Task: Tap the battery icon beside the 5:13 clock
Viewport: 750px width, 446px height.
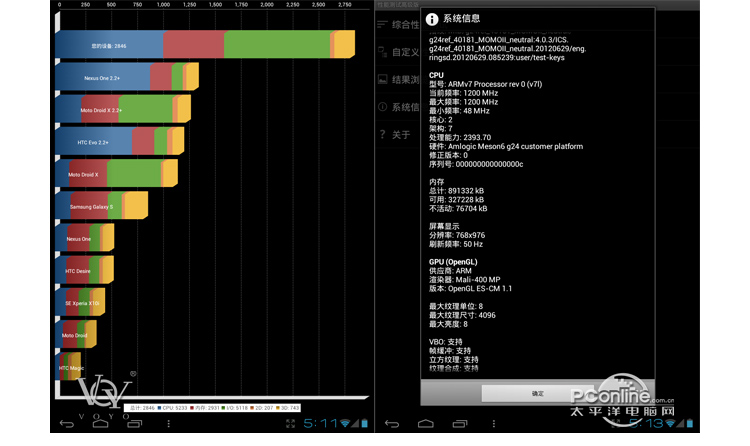Action: pos(690,424)
